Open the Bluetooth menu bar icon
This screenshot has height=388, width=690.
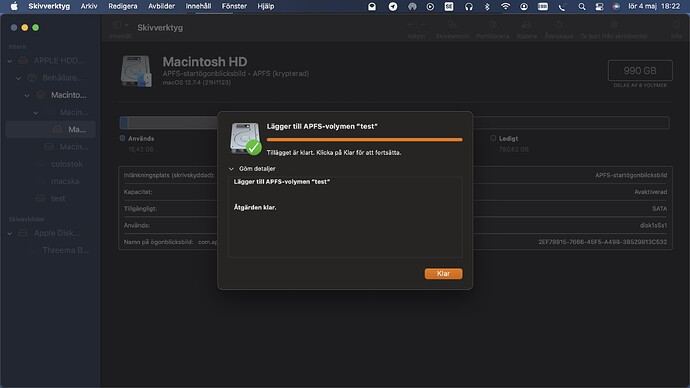487,6
